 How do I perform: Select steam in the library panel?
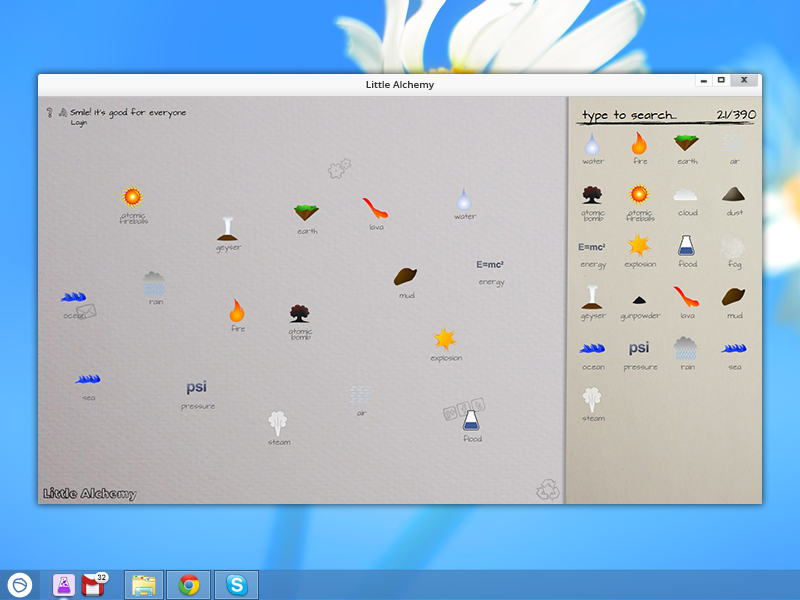pos(592,405)
